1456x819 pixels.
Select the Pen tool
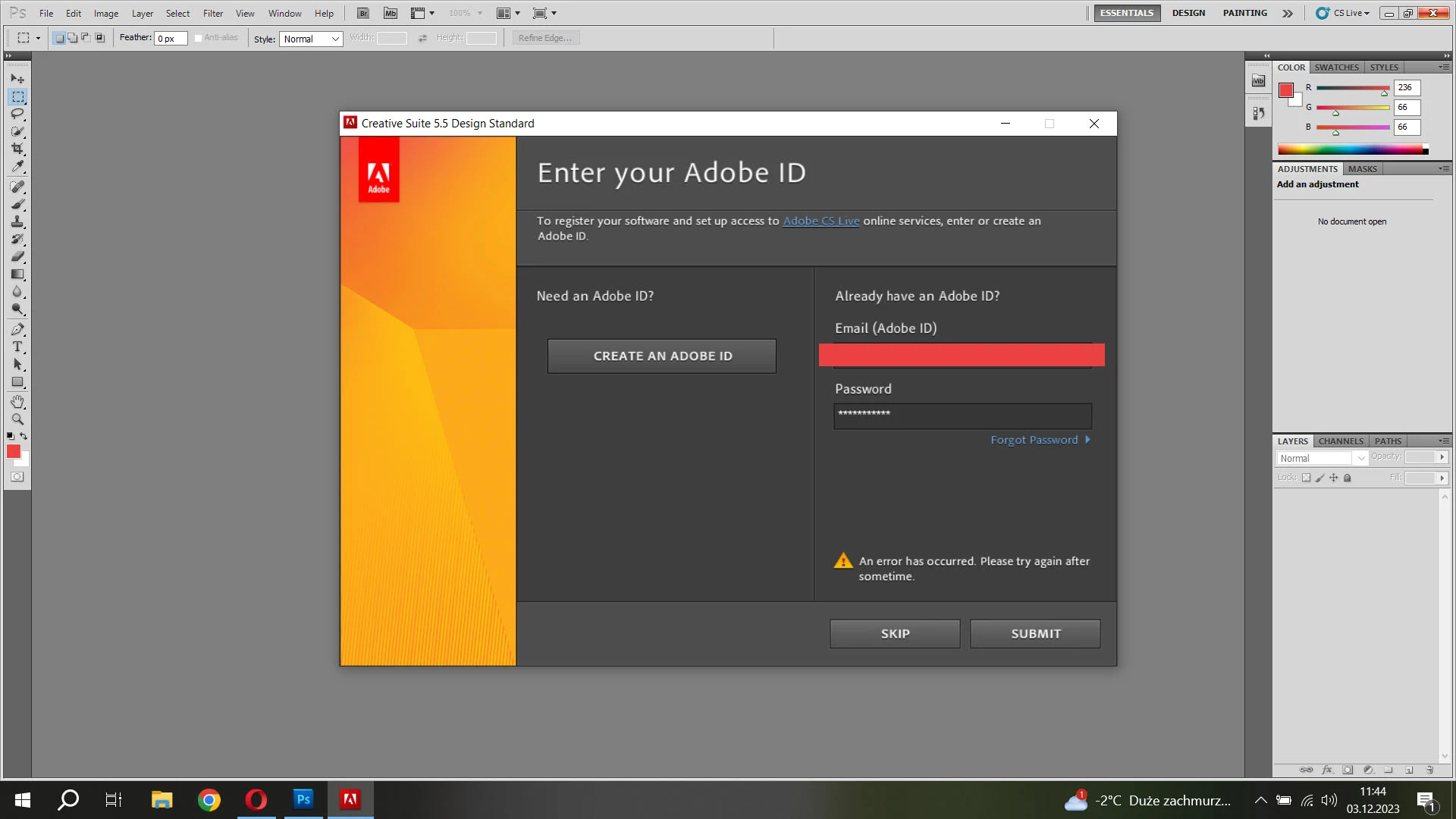17,329
